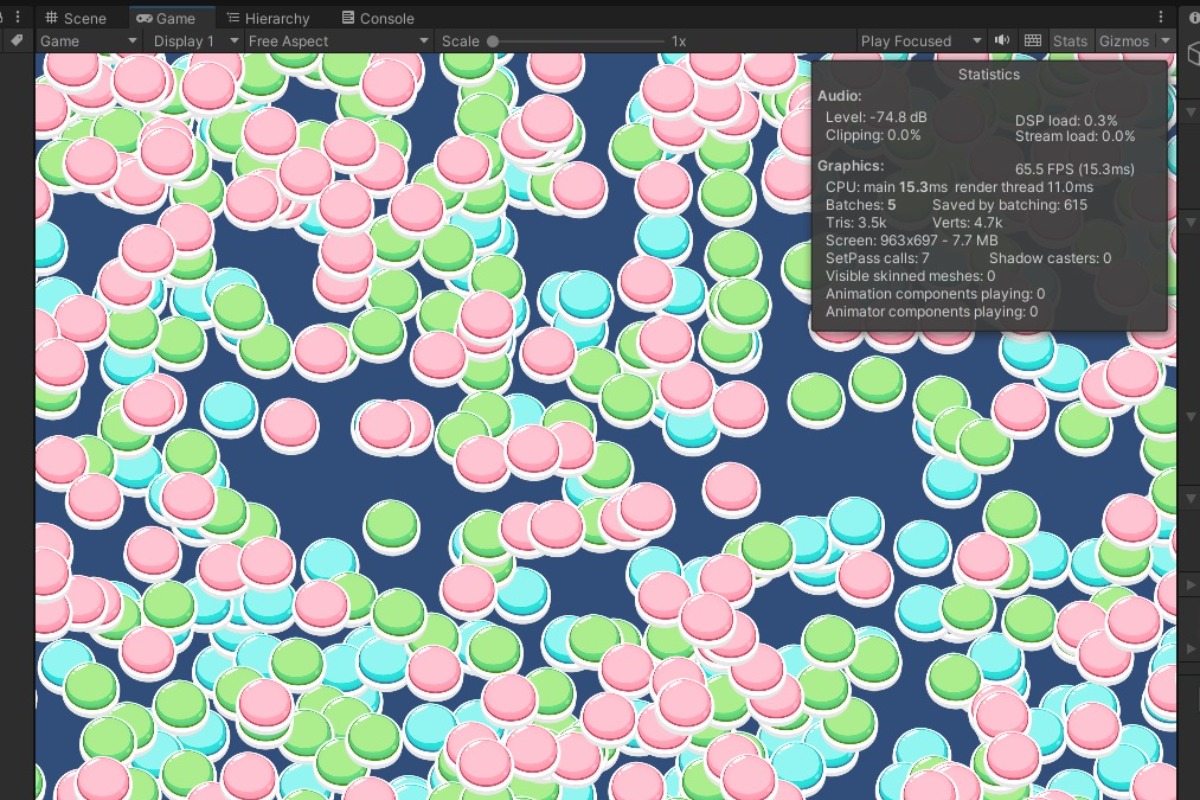Viewport: 1200px width, 800px height.
Task: Toggle Gizmos in the Game view
Action: click(x=1124, y=41)
